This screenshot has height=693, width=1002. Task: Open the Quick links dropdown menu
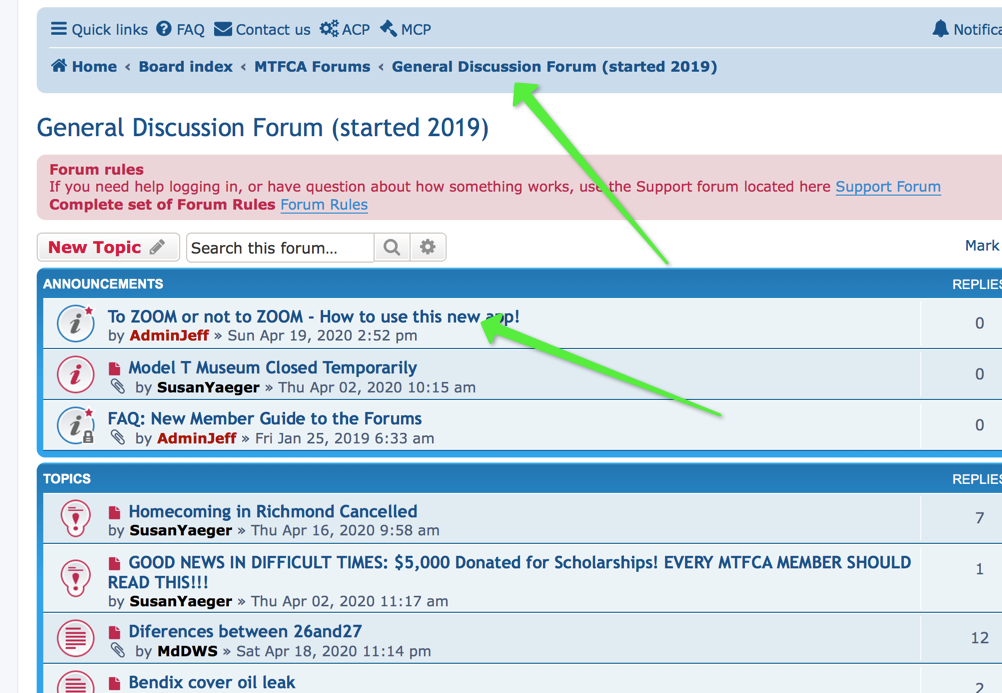99,29
